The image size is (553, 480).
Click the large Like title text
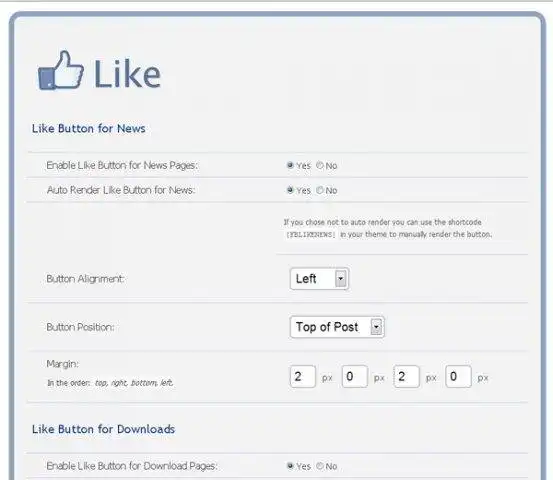[127, 74]
